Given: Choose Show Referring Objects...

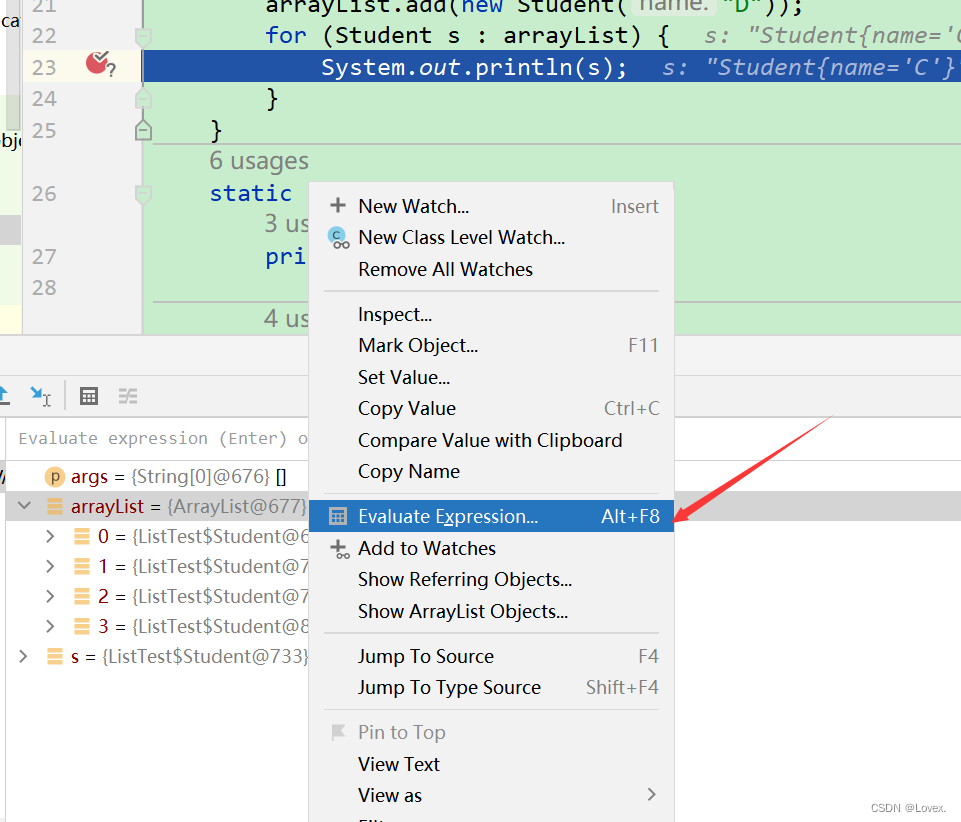Looking at the screenshot, I should [491, 579].
